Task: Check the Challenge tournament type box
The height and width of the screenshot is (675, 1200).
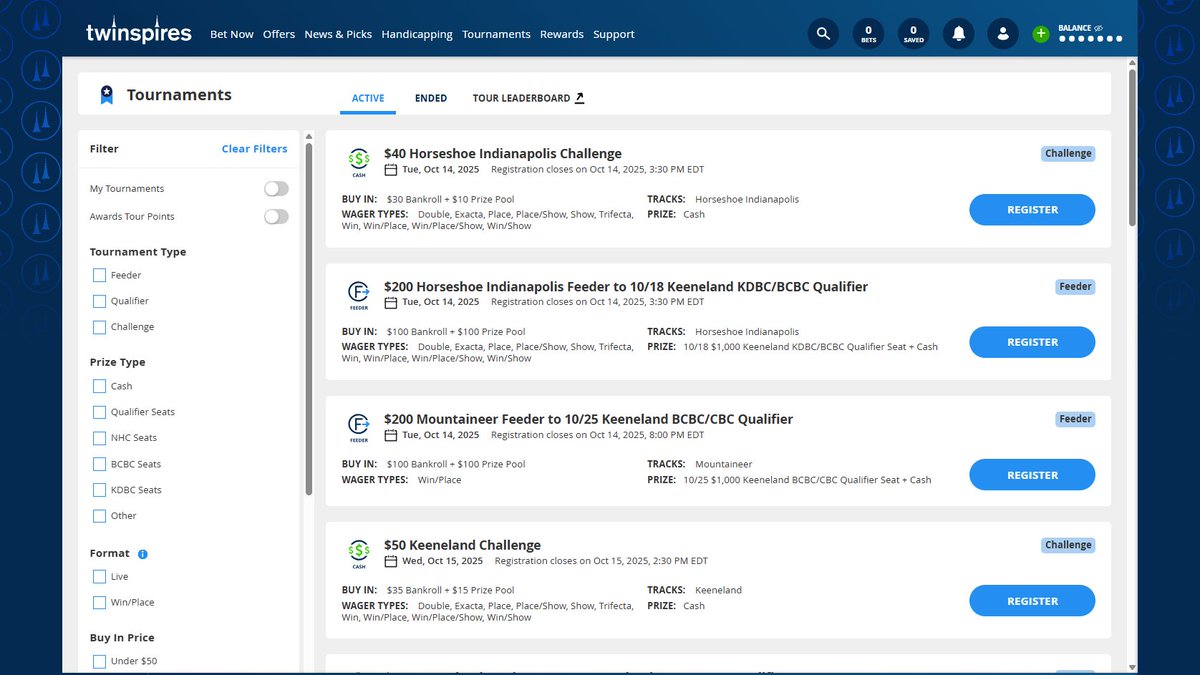Action: click(x=99, y=327)
